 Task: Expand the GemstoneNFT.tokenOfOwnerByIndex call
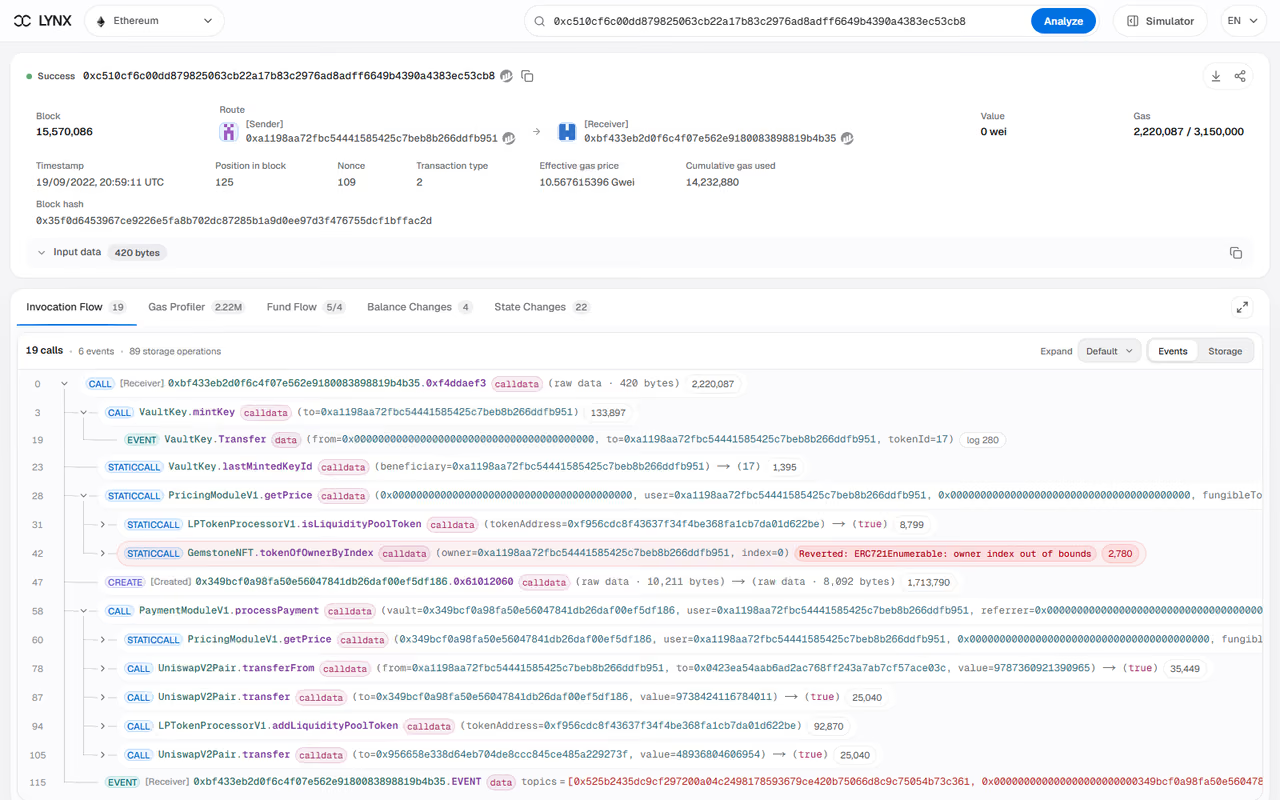click(x=103, y=553)
